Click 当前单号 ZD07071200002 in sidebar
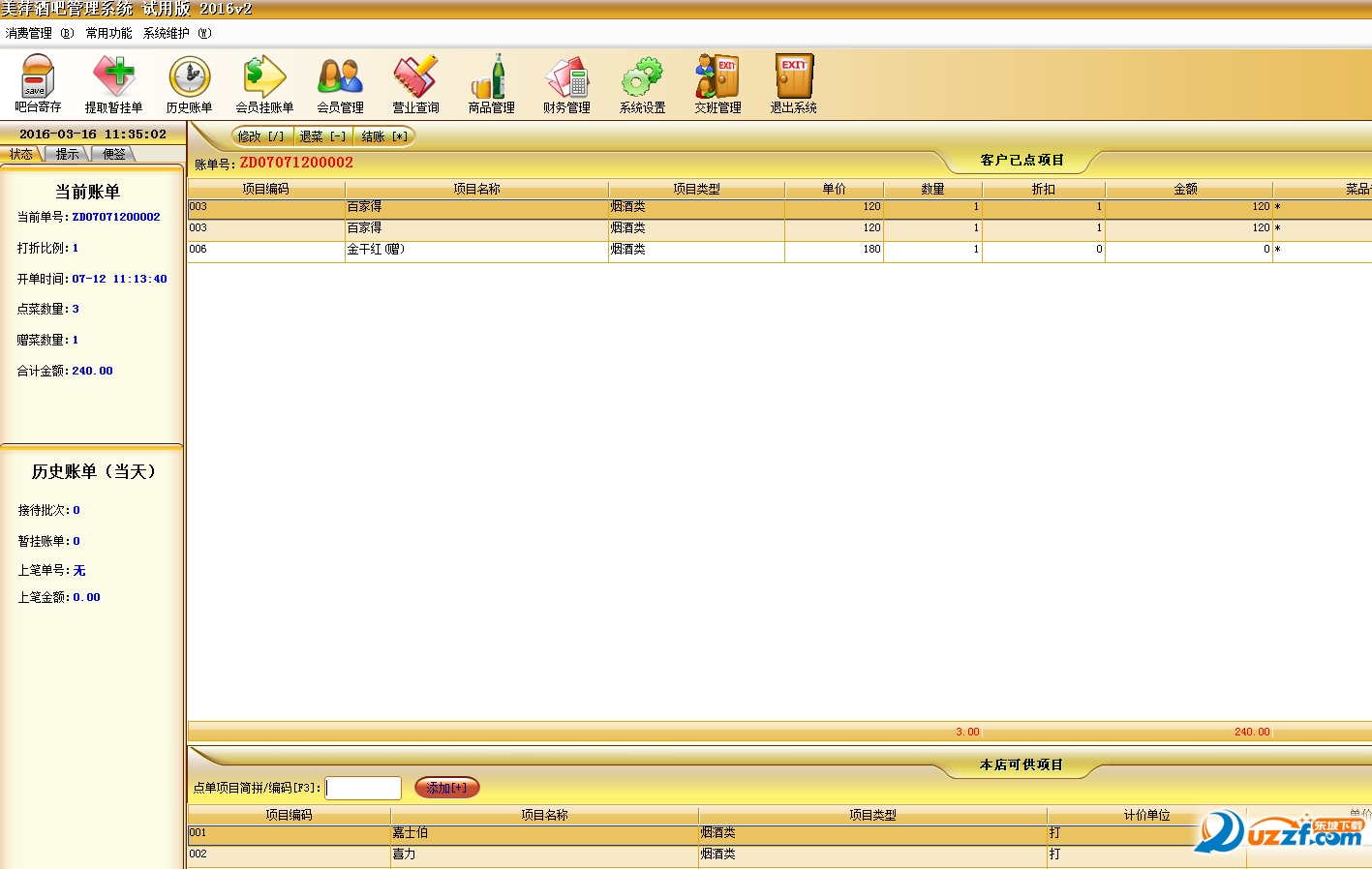Screen dimensions: 1372x869 (x=116, y=217)
